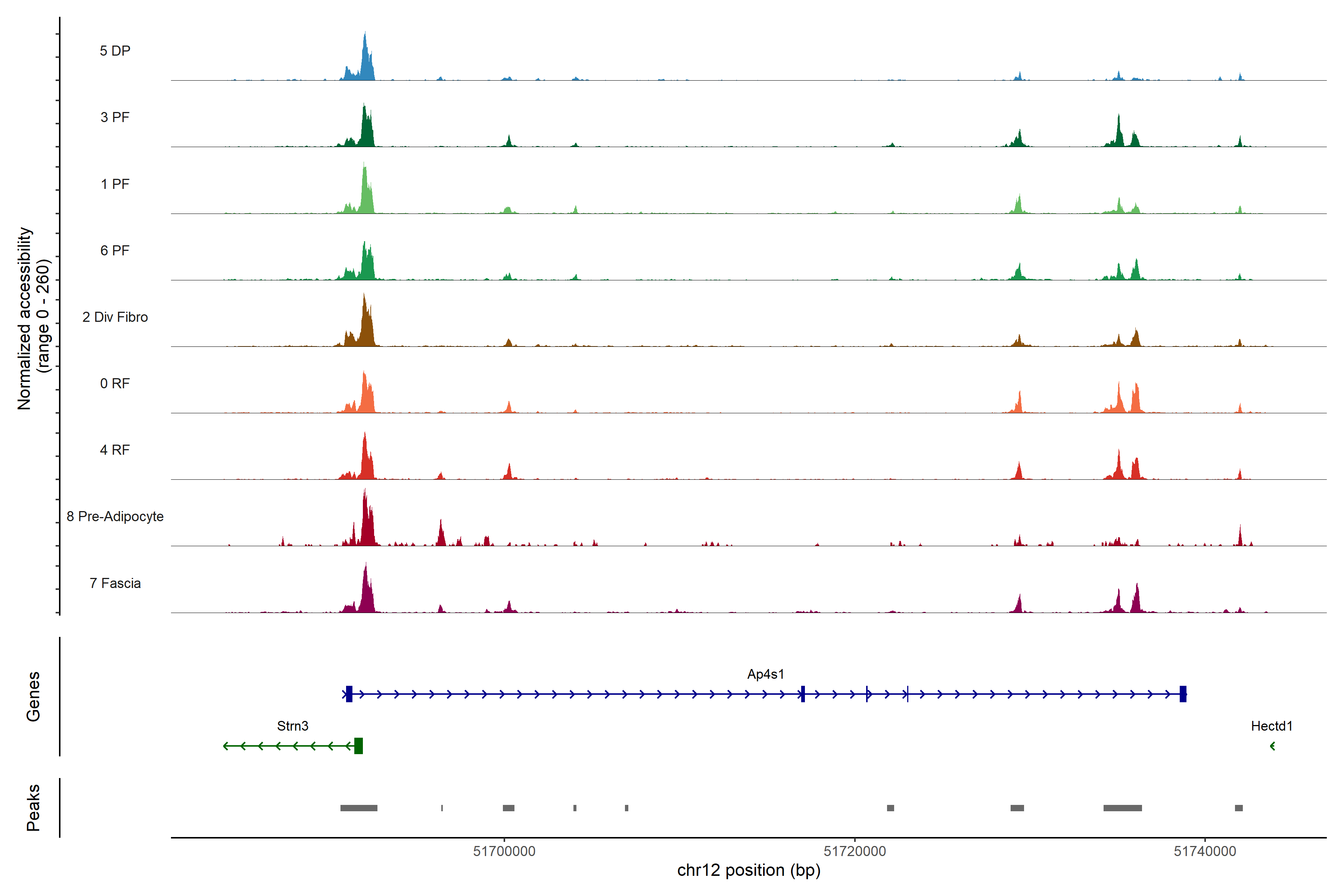Click the 2 Div Fibro label
Viewport: 1344px width, 896px height.
(115, 317)
